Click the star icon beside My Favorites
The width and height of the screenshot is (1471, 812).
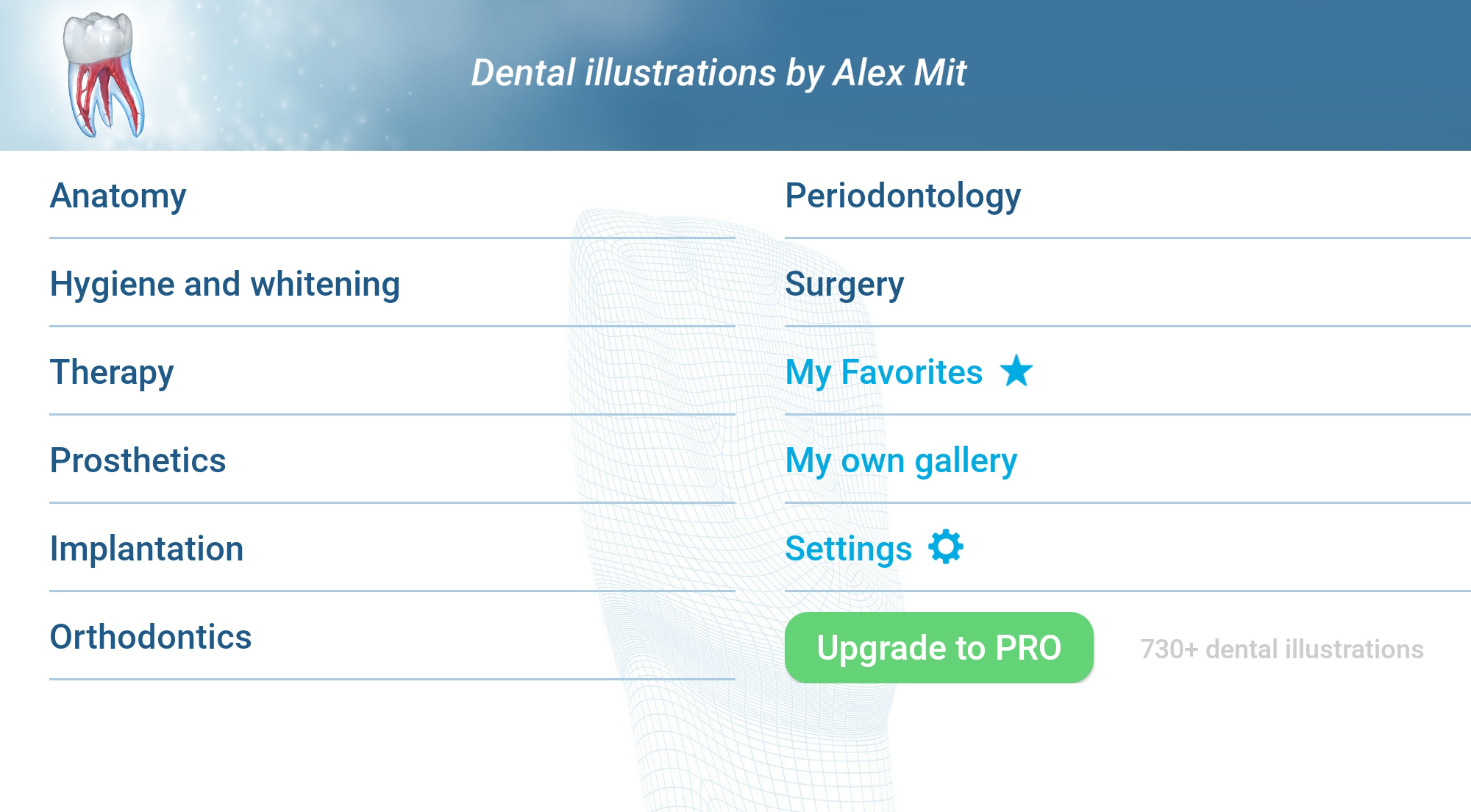(x=1016, y=371)
